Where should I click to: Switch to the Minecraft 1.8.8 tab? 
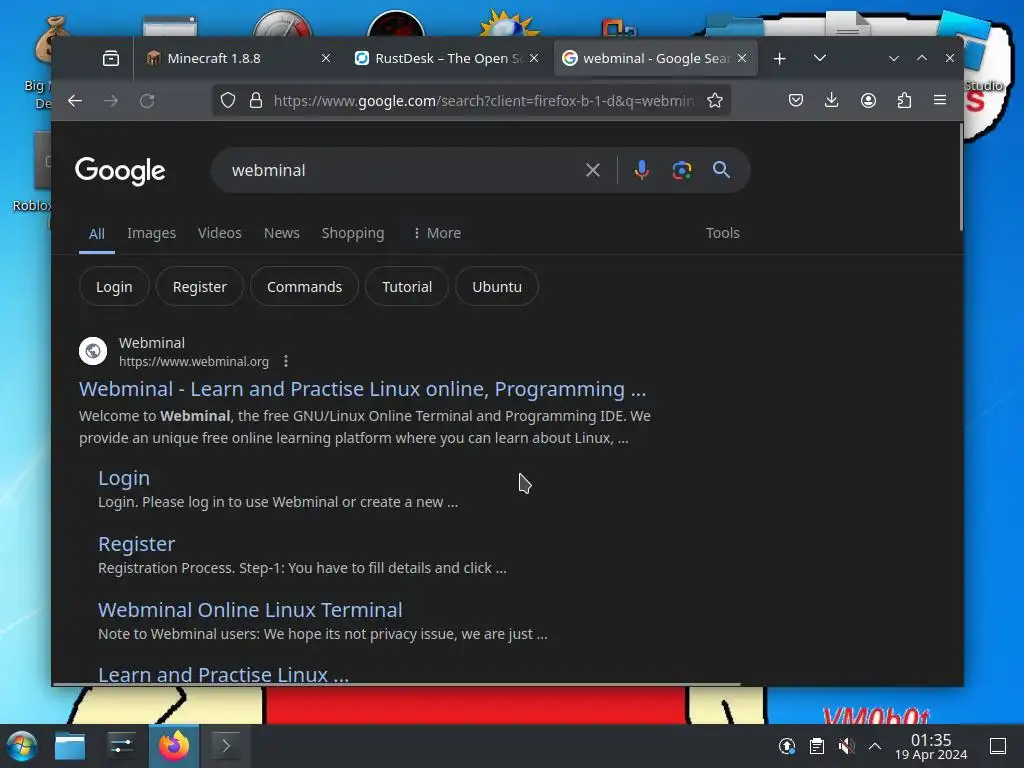tap(236, 59)
